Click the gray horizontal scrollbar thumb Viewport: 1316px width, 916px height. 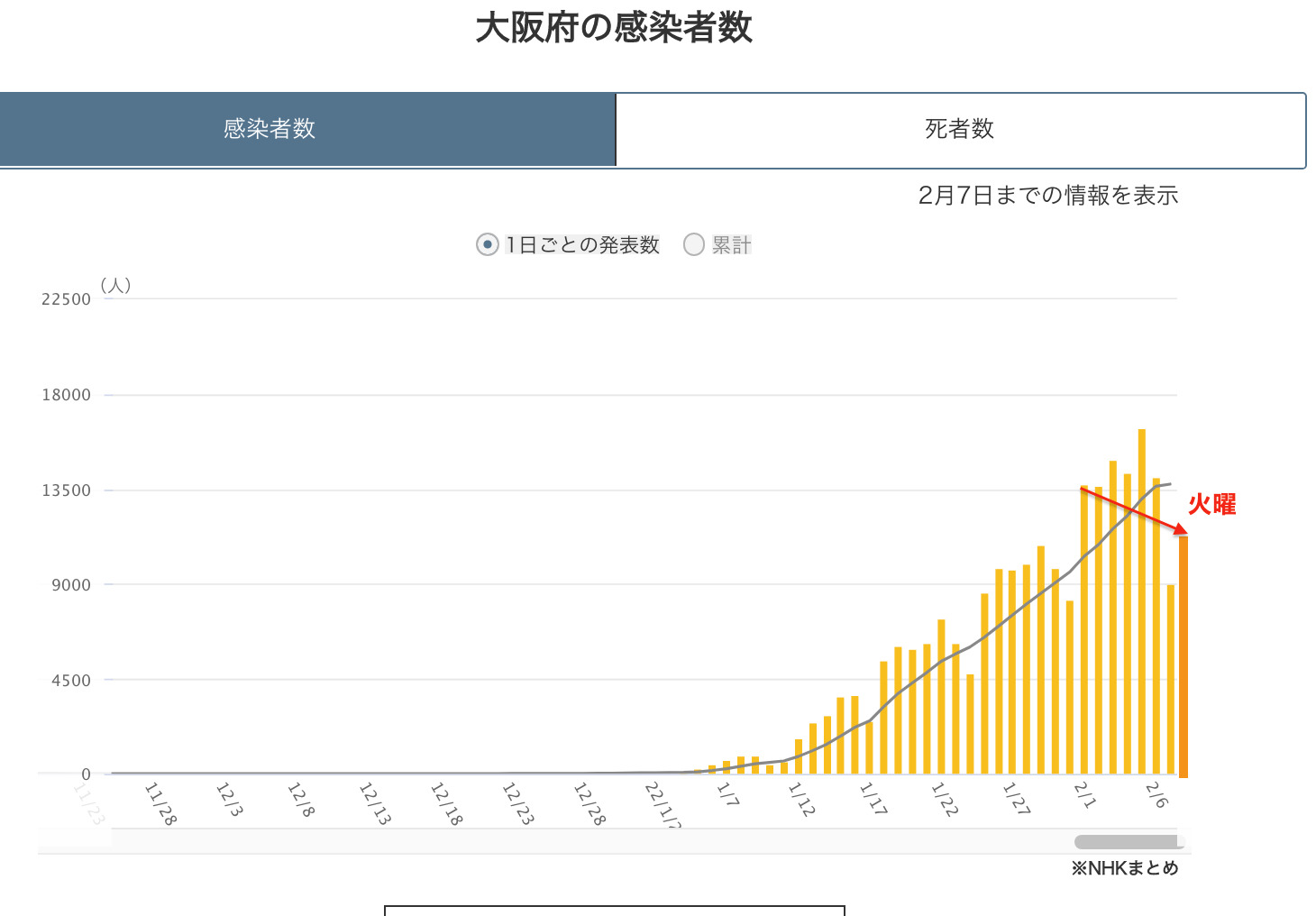[1127, 842]
